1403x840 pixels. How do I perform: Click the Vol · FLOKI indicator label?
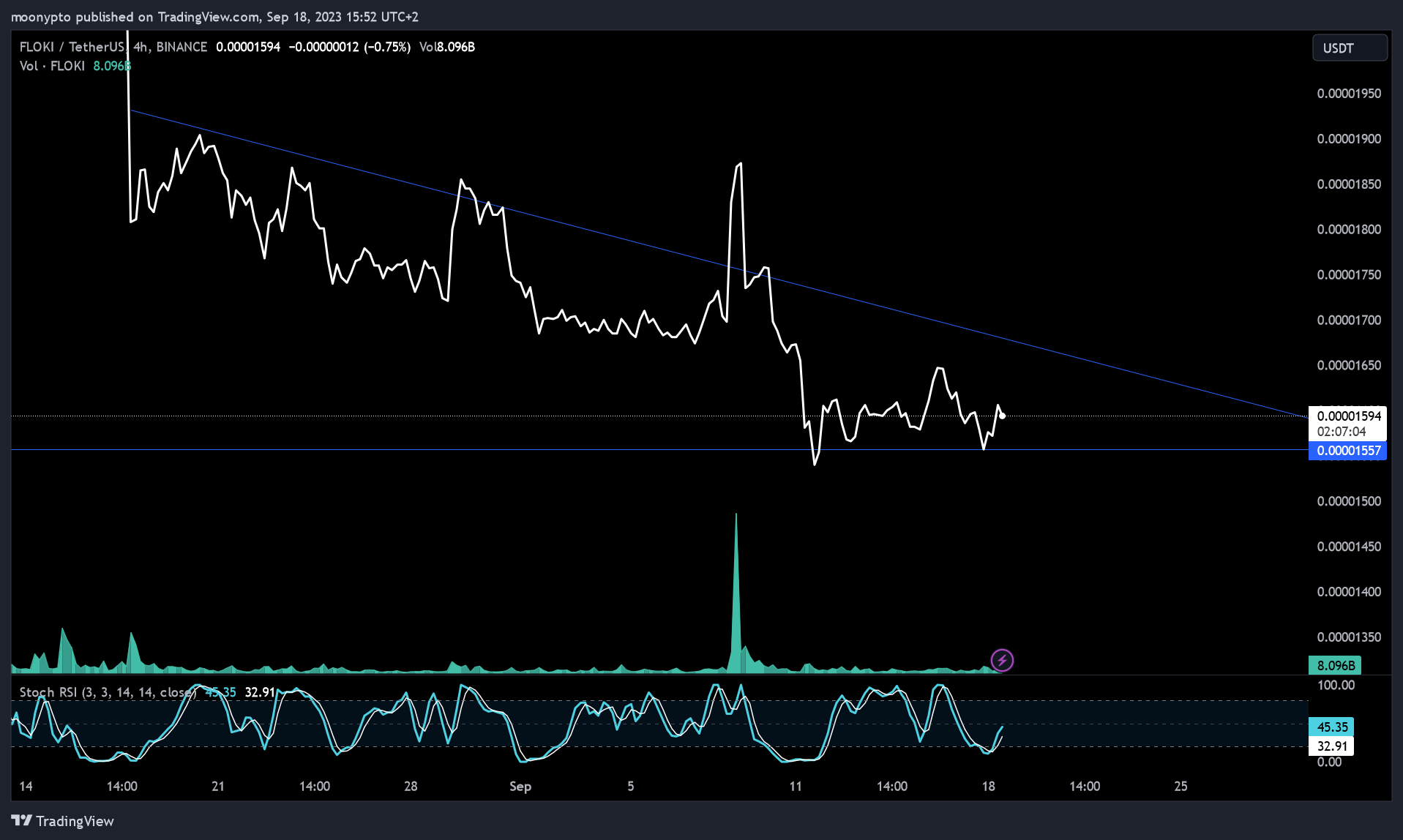tap(52, 66)
